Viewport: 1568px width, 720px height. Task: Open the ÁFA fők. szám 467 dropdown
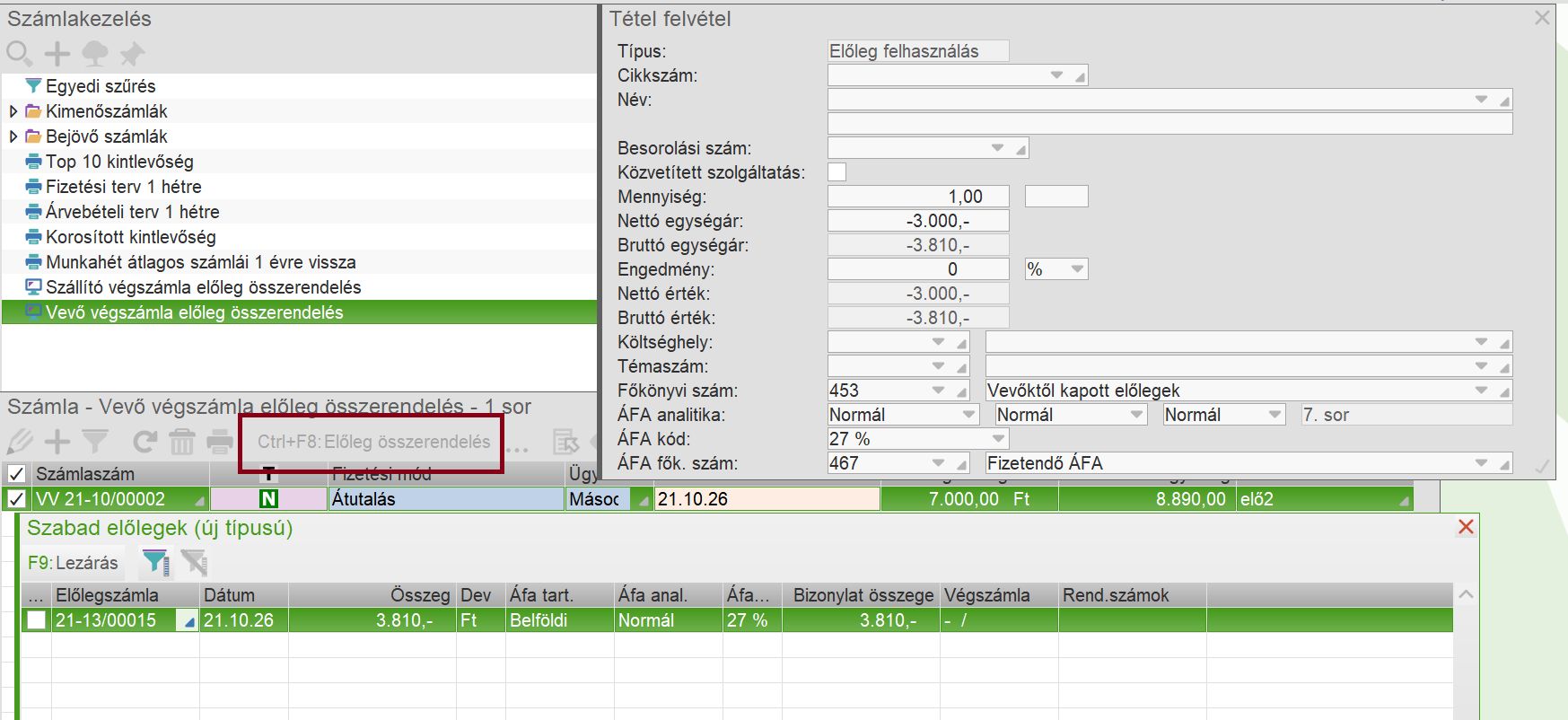[x=939, y=463]
